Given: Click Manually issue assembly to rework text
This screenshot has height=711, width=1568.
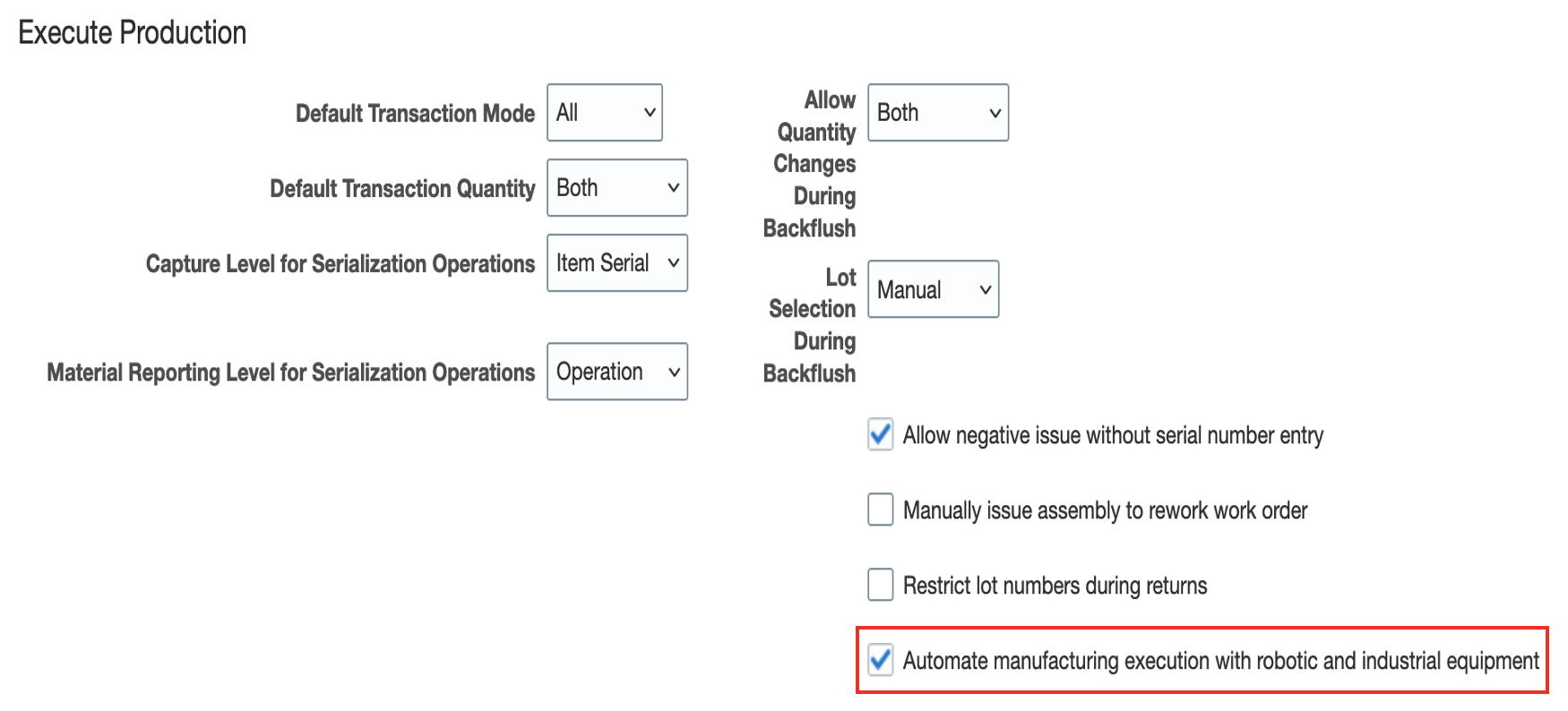Looking at the screenshot, I should (1105, 510).
